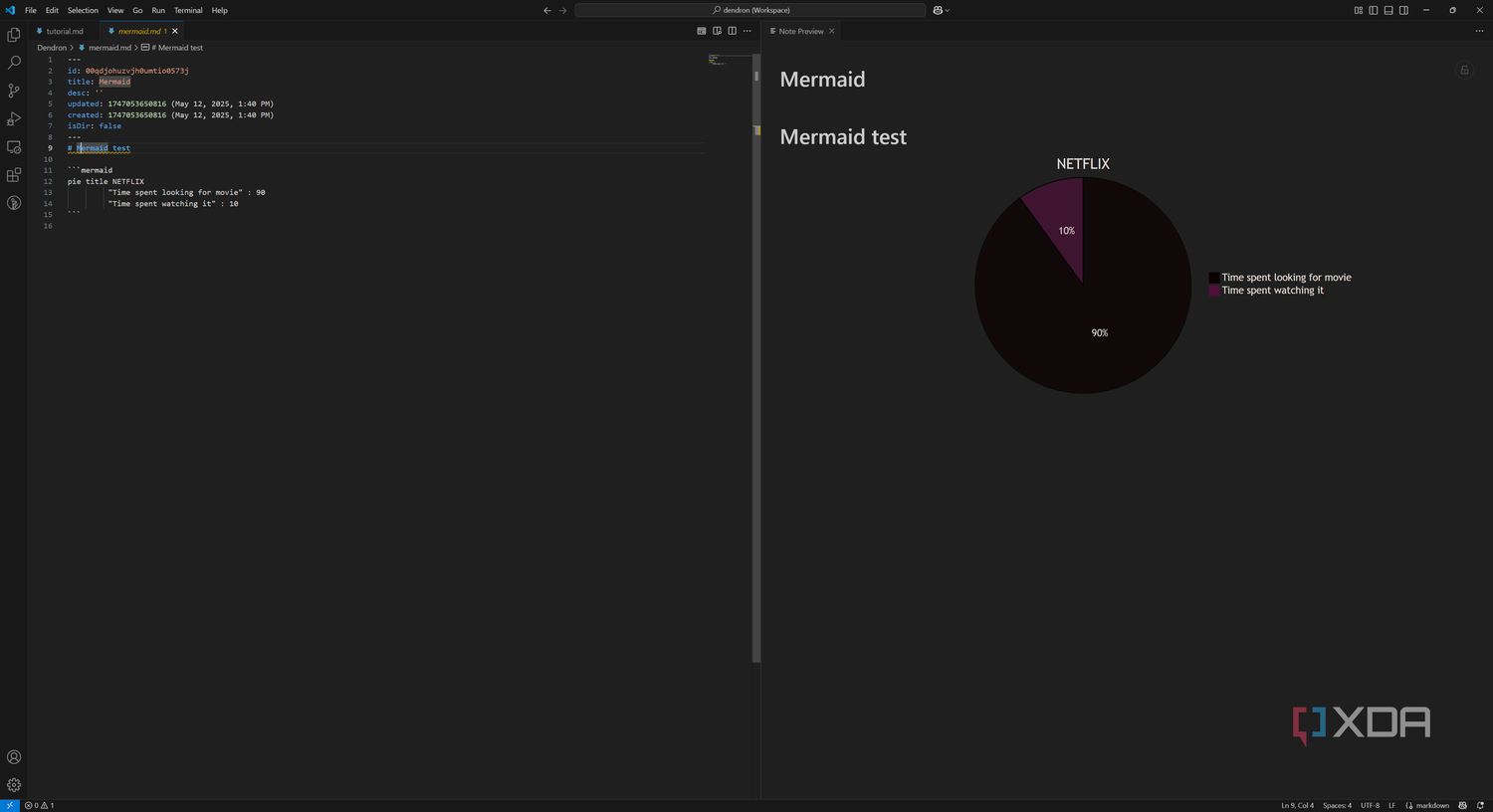1493x812 pixels.
Task: Open the errors and warnings indicator
Action: click(x=39, y=805)
